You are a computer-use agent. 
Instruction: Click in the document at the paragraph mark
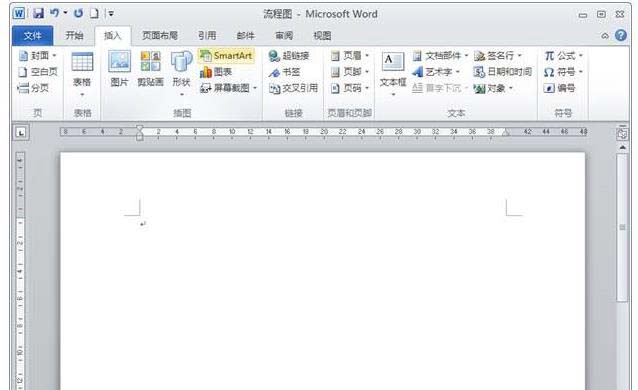142,224
